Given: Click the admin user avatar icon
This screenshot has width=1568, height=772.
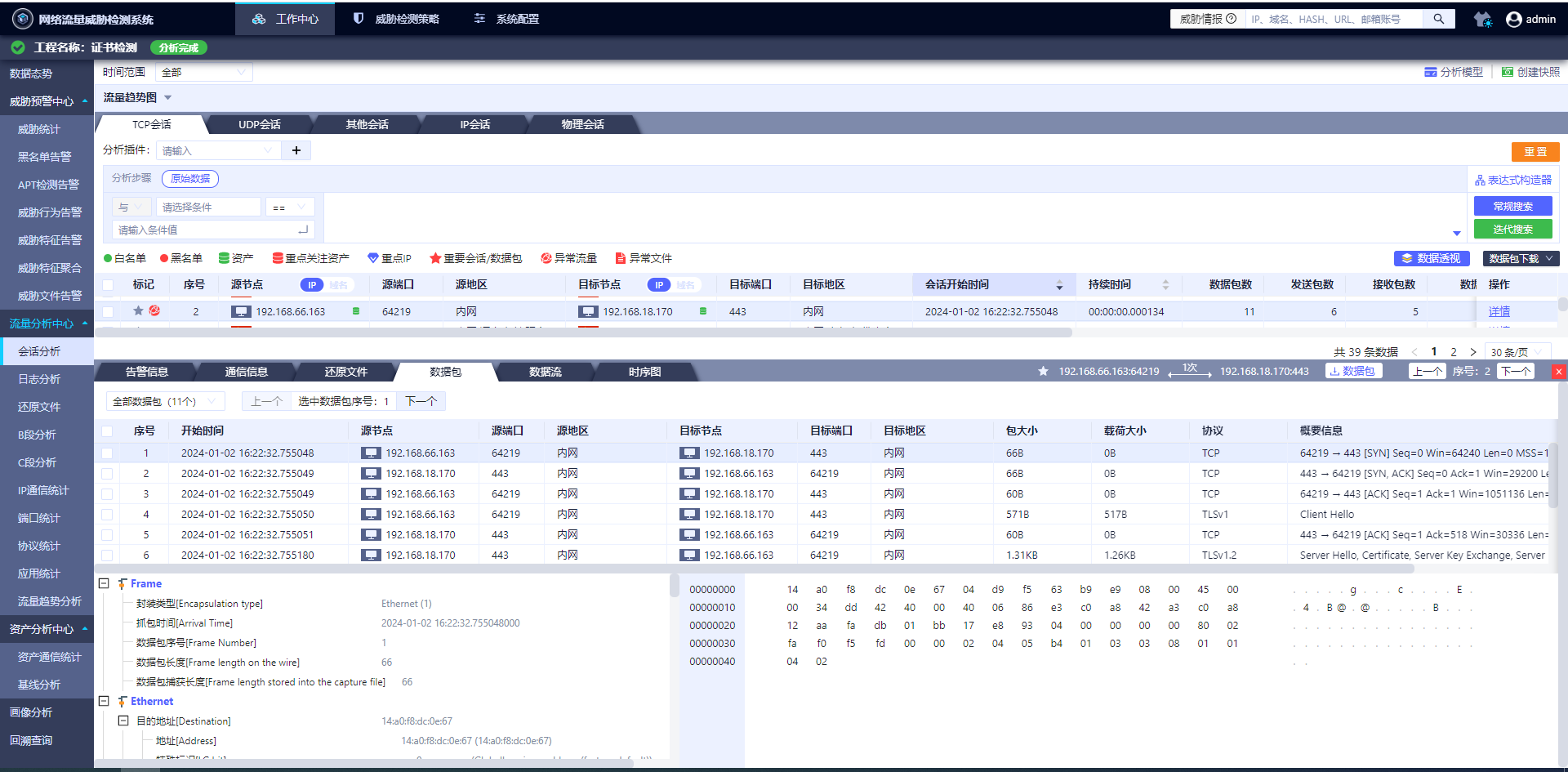Looking at the screenshot, I should click(1513, 19).
